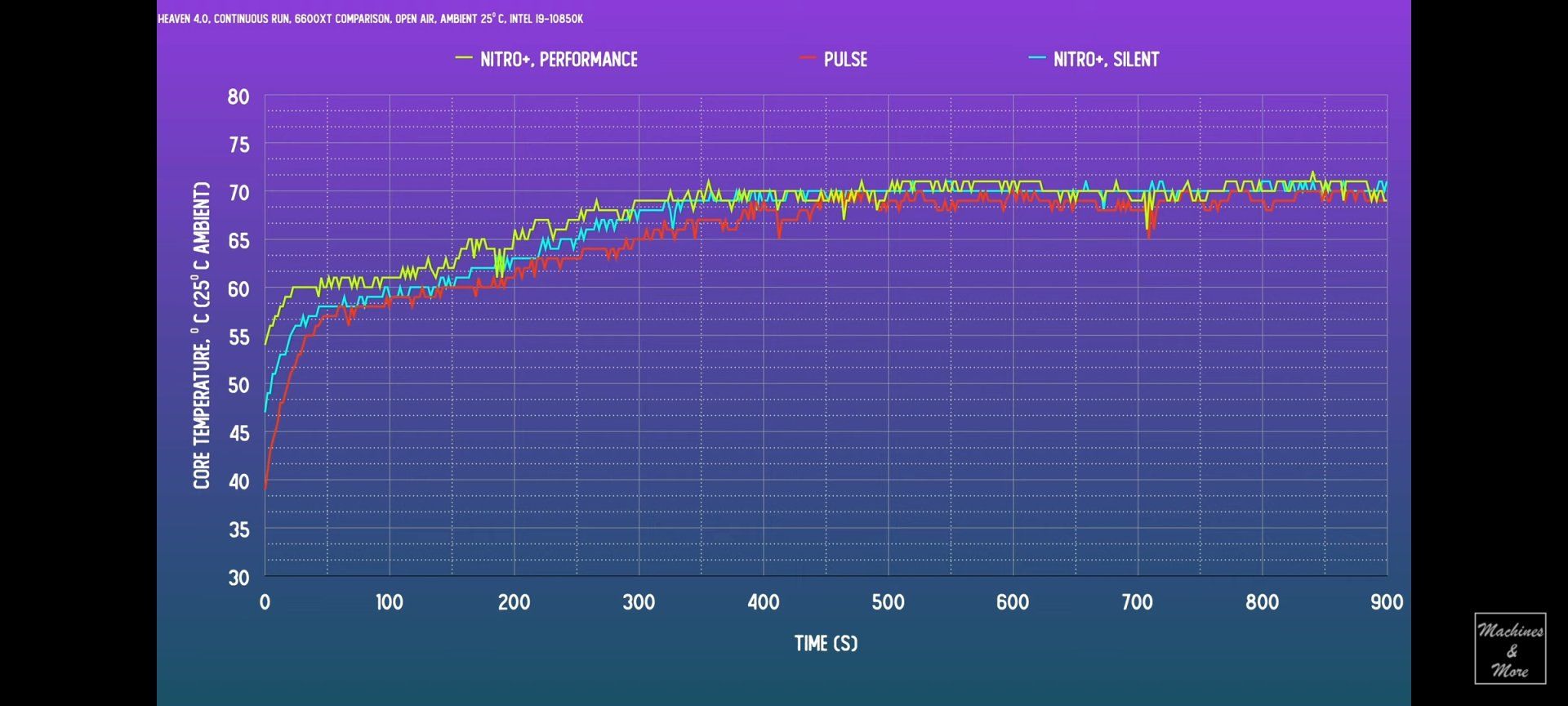1568x706 pixels.
Task: Click x-axis value 100
Action: point(390,602)
